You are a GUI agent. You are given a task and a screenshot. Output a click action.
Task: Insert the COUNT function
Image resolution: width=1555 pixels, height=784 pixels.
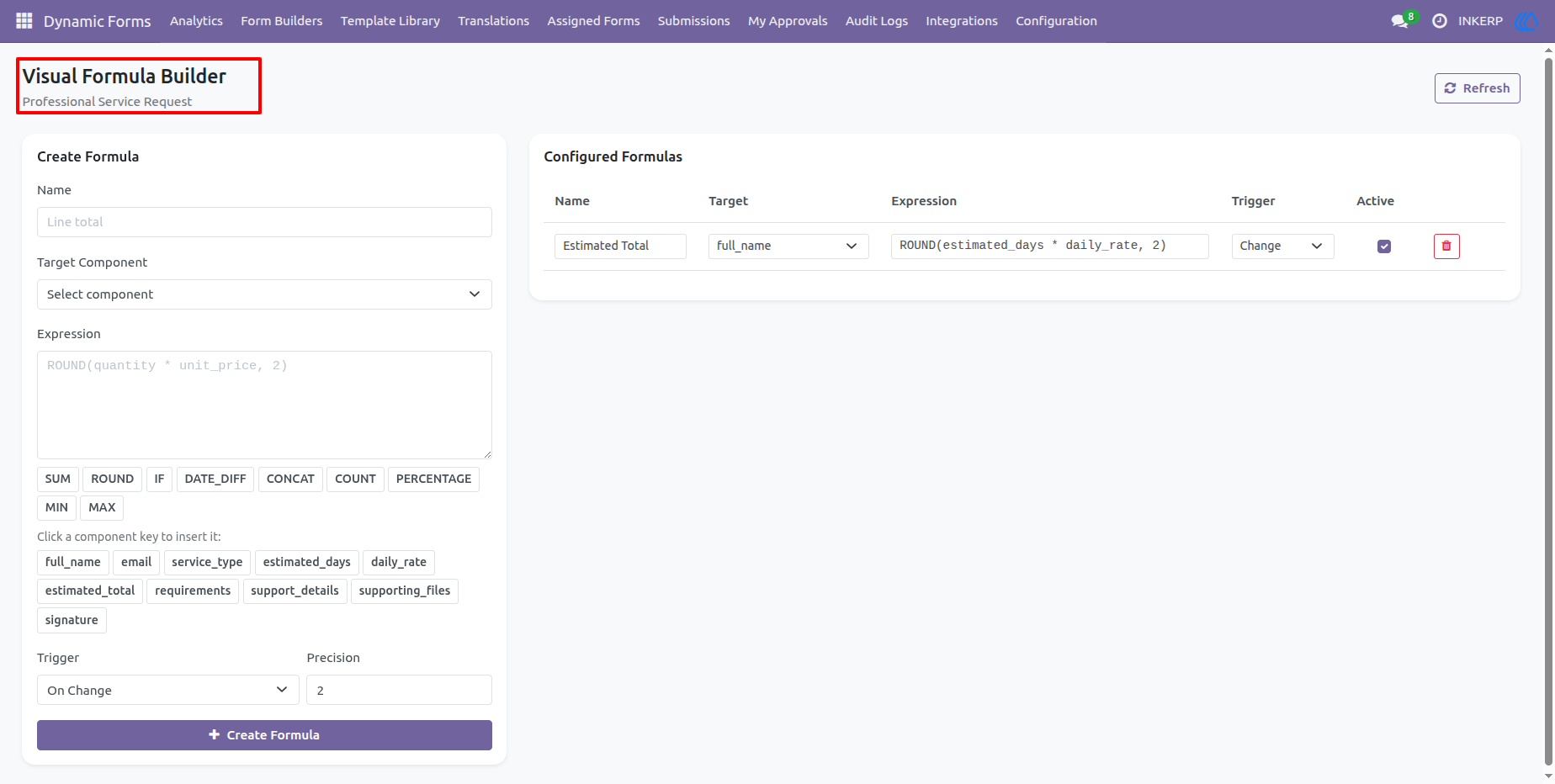(355, 479)
